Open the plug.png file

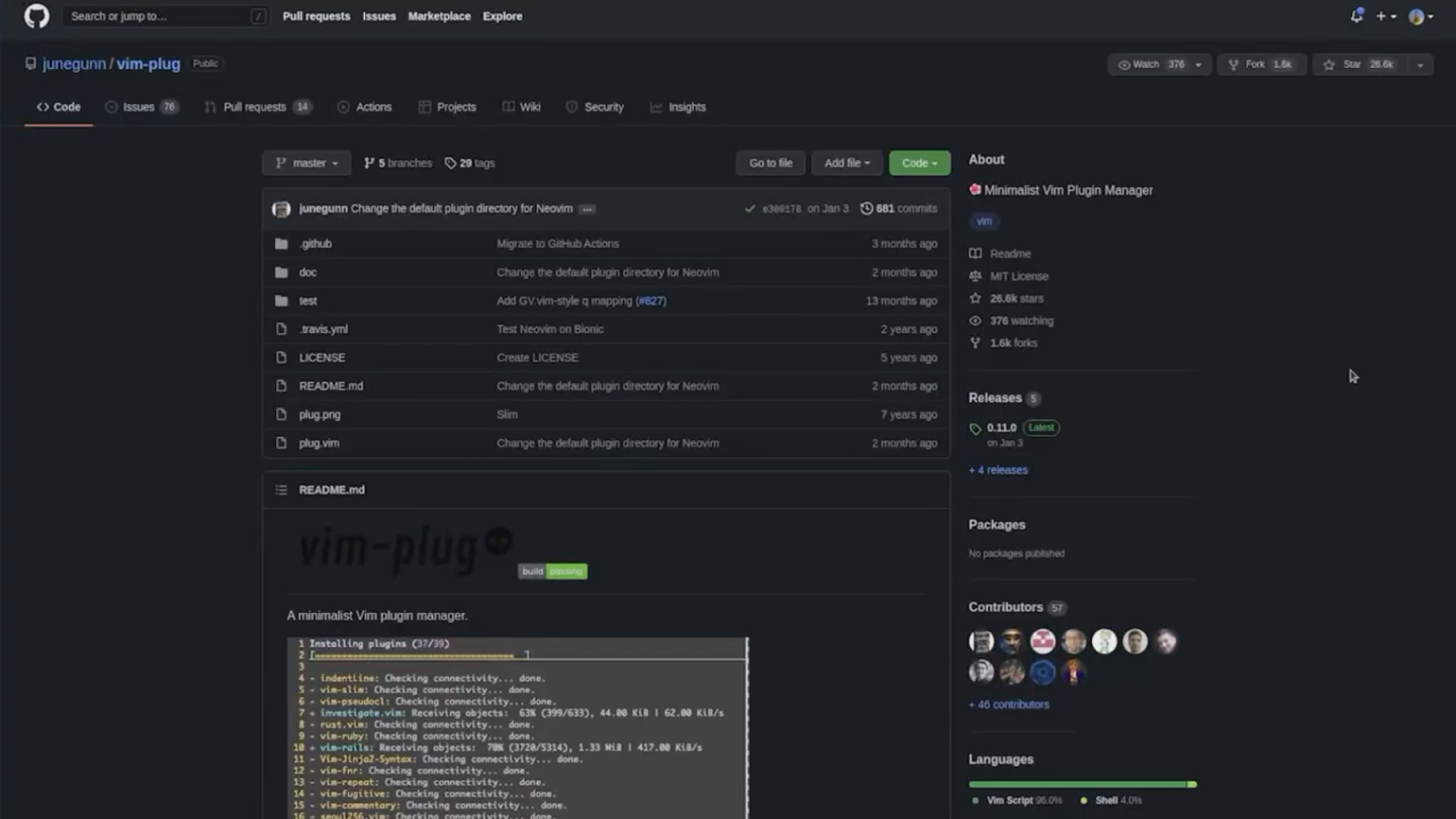(x=320, y=414)
